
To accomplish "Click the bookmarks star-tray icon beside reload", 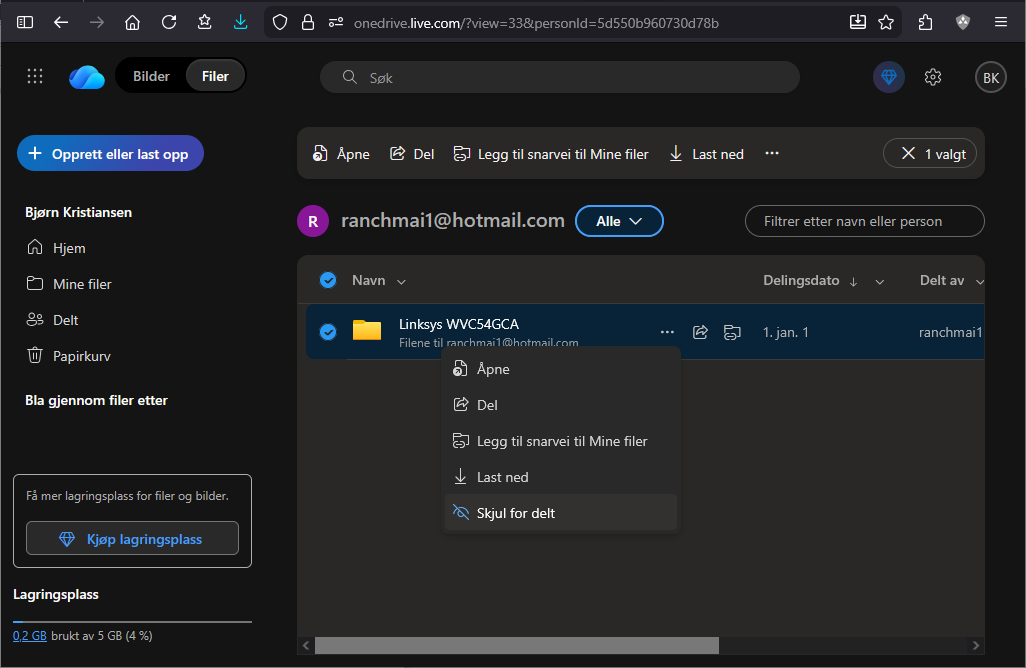I will (204, 22).
